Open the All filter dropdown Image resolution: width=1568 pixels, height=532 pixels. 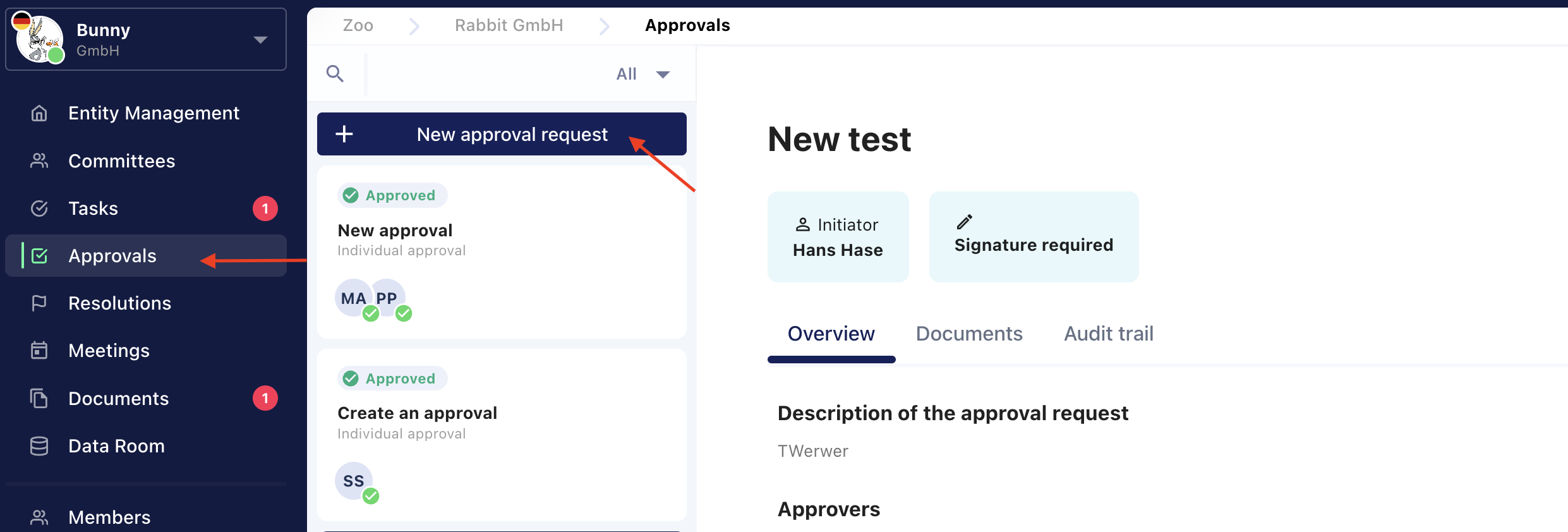pos(642,74)
